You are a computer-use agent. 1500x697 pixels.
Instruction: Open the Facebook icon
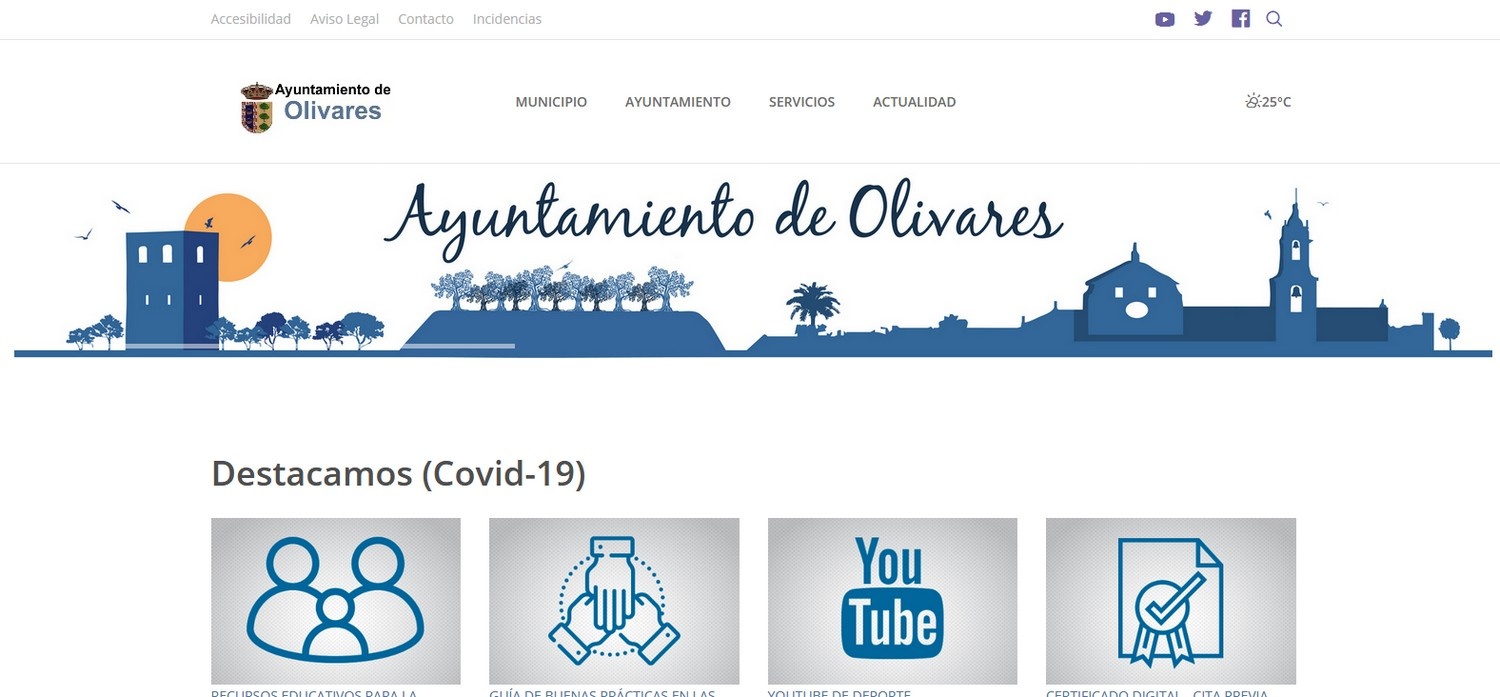[x=1240, y=18]
